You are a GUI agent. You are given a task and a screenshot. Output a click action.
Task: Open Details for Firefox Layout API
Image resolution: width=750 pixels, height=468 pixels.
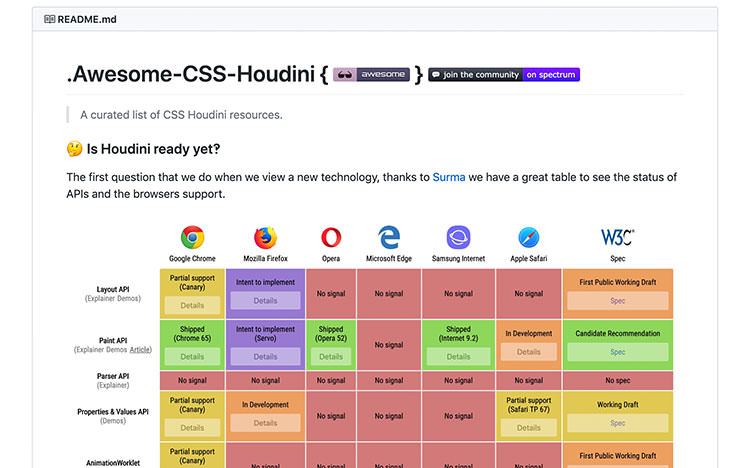point(265,300)
